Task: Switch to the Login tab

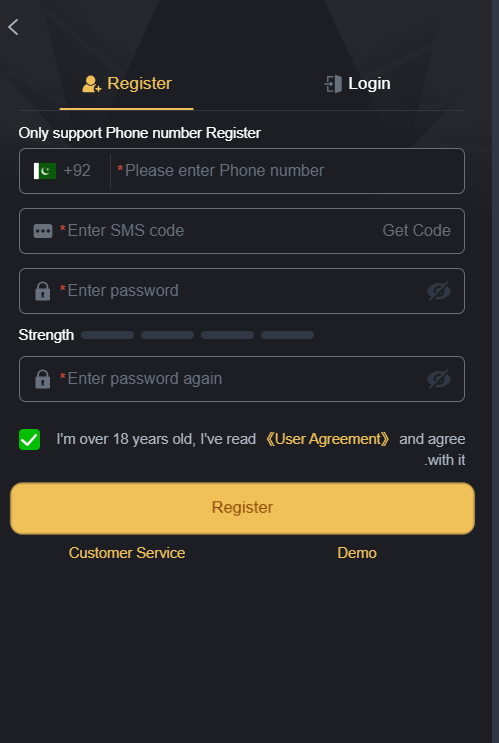Action: click(x=357, y=84)
